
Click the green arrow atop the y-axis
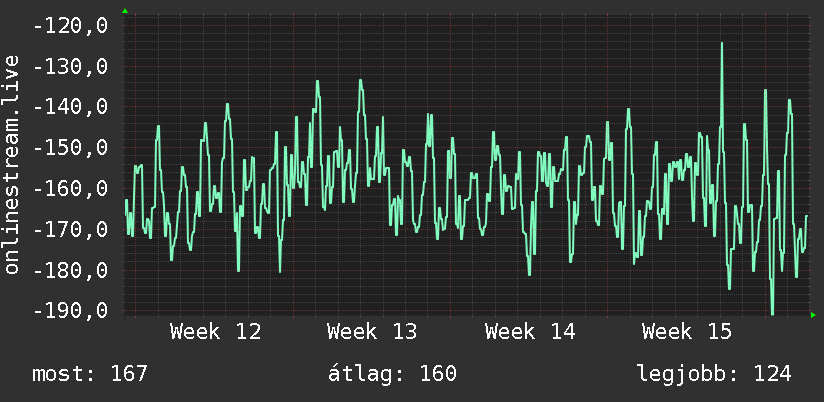125,11
